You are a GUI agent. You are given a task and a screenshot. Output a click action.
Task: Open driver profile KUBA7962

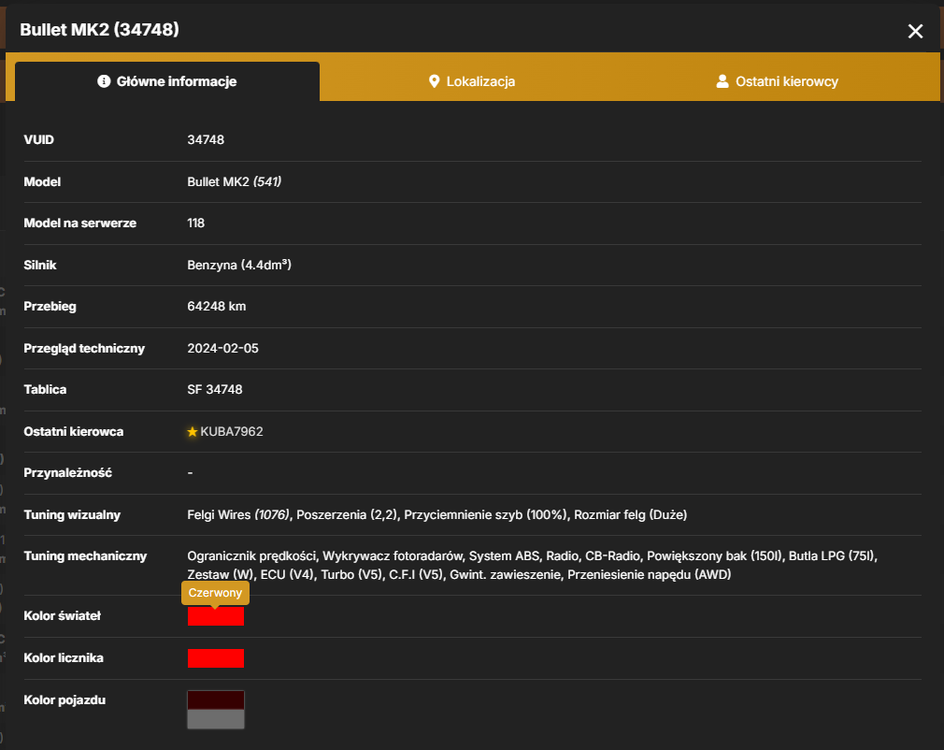(x=232, y=432)
